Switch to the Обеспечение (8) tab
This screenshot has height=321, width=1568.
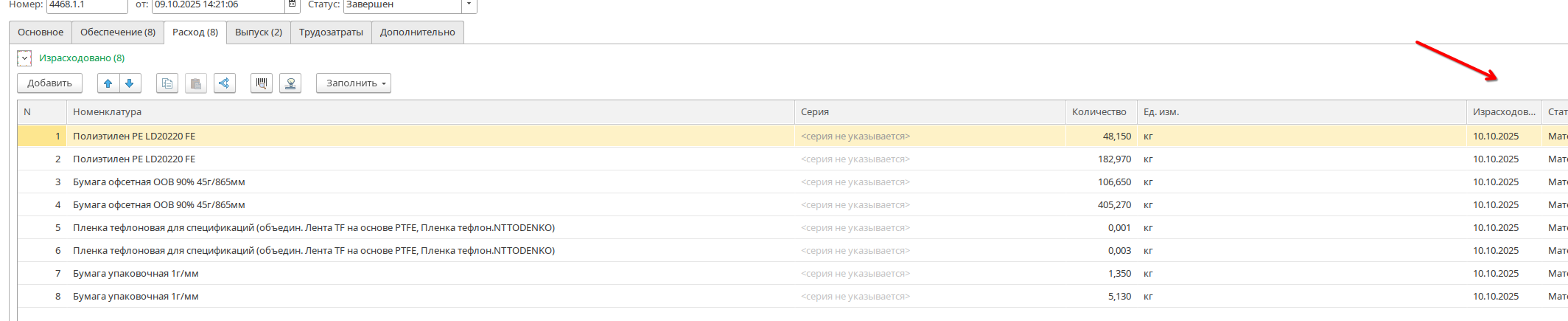[x=118, y=32]
